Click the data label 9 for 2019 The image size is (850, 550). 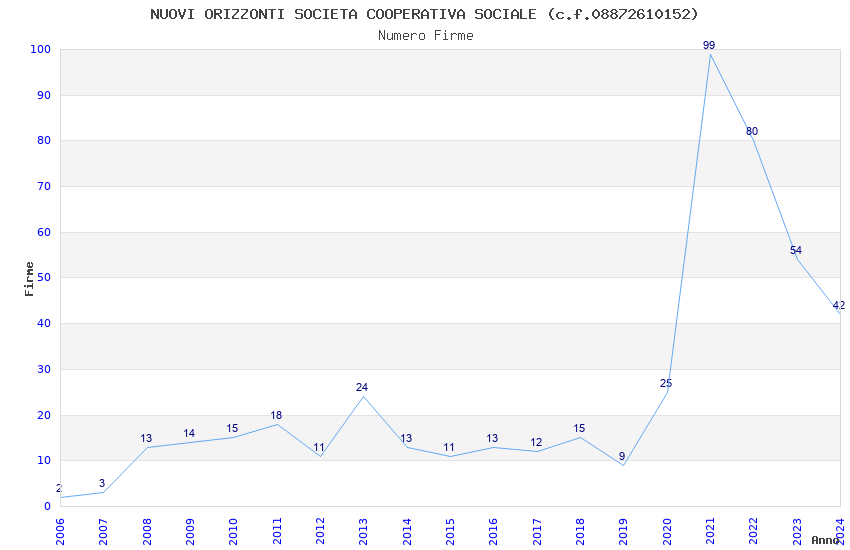point(622,457)
